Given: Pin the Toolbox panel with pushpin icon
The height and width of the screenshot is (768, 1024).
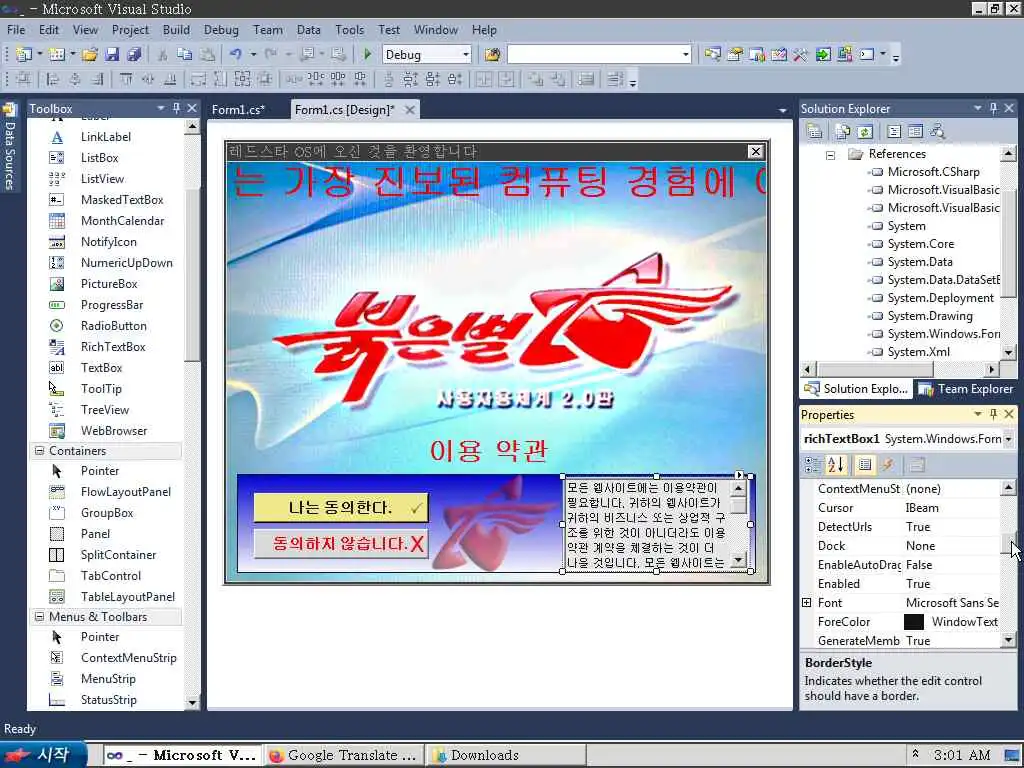Looking at the screenshot, I should pyautogui.click(x=176, y=108).
